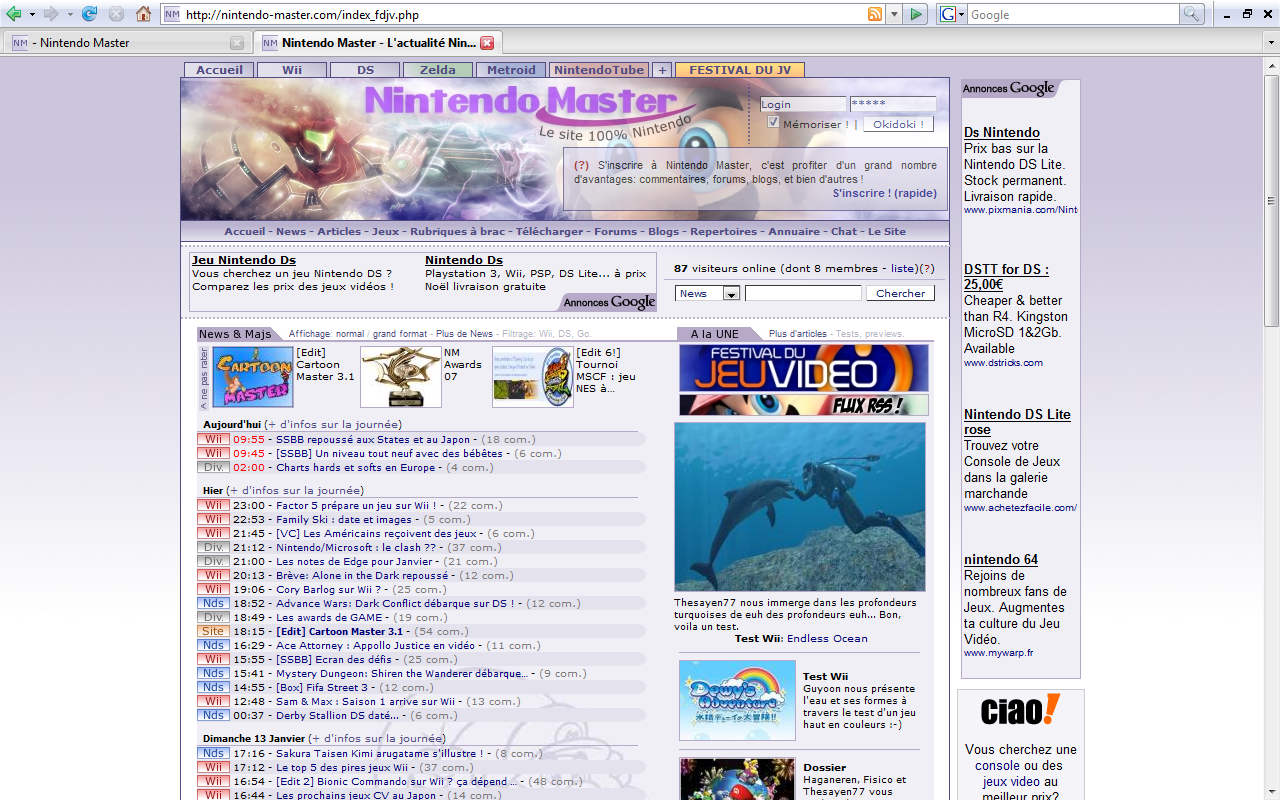This screenshot has width=1280, height=800.
Task: Click the S'inscrire ! (rapide) link
Action: point(885,193)
